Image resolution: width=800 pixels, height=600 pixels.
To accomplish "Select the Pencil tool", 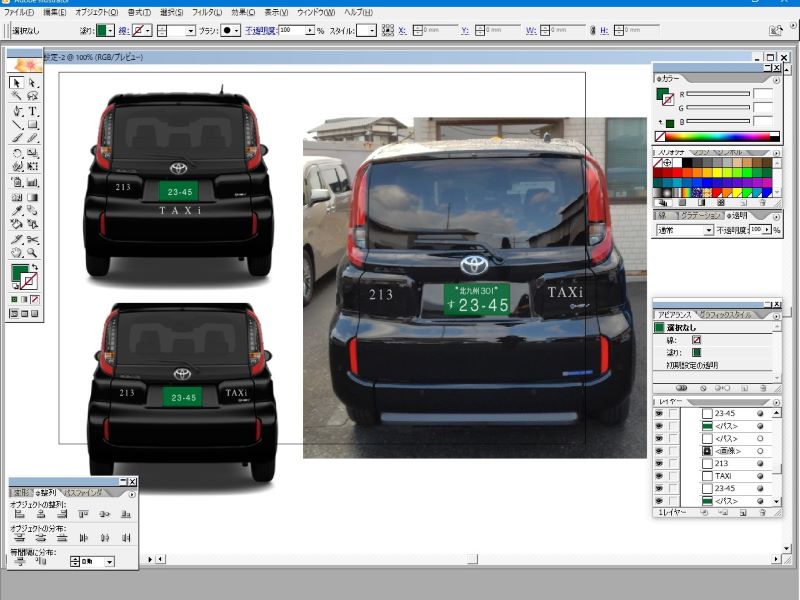I will pos(32,138).
